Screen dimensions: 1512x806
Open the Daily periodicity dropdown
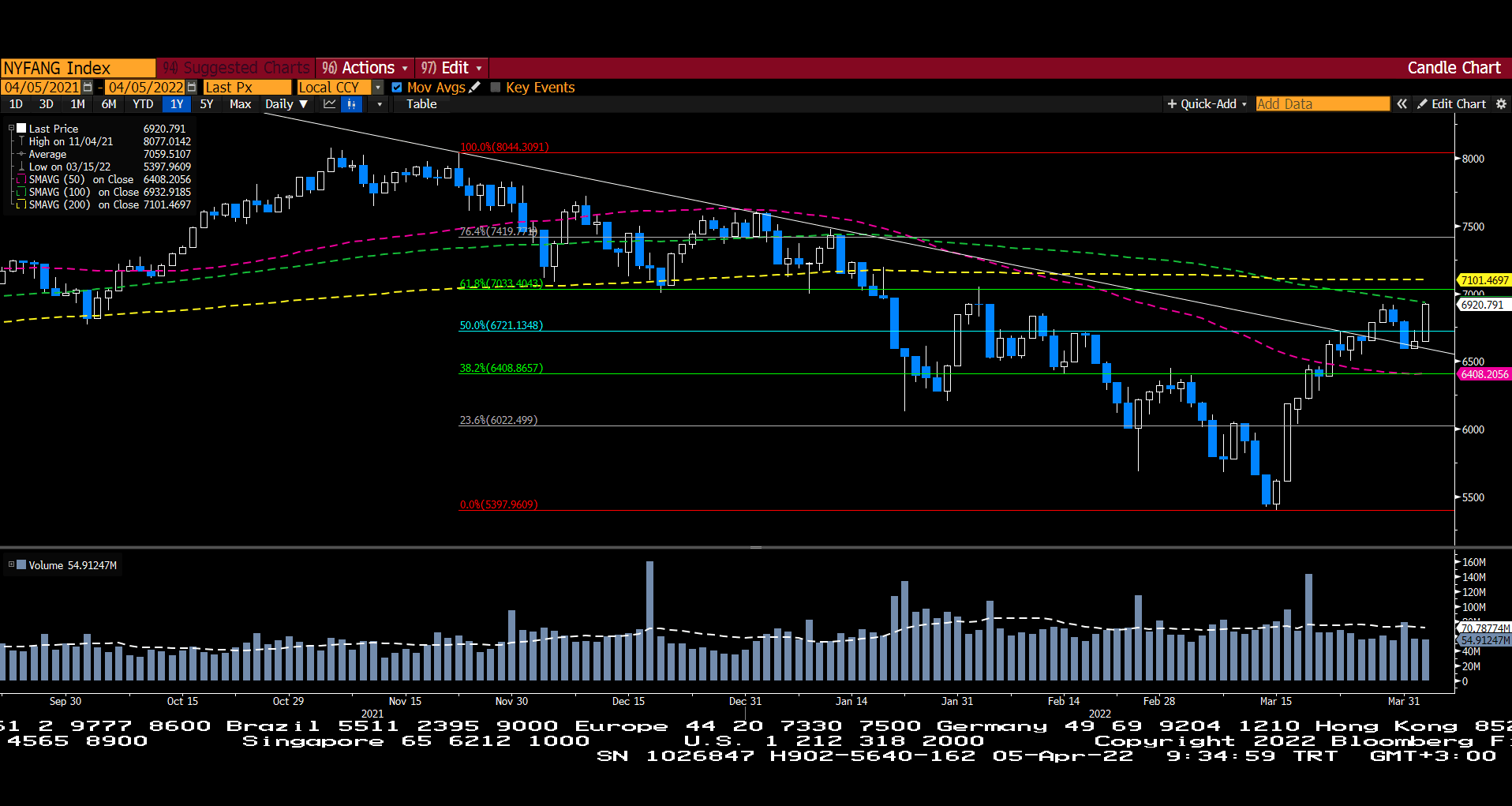[x=286, y=104]
